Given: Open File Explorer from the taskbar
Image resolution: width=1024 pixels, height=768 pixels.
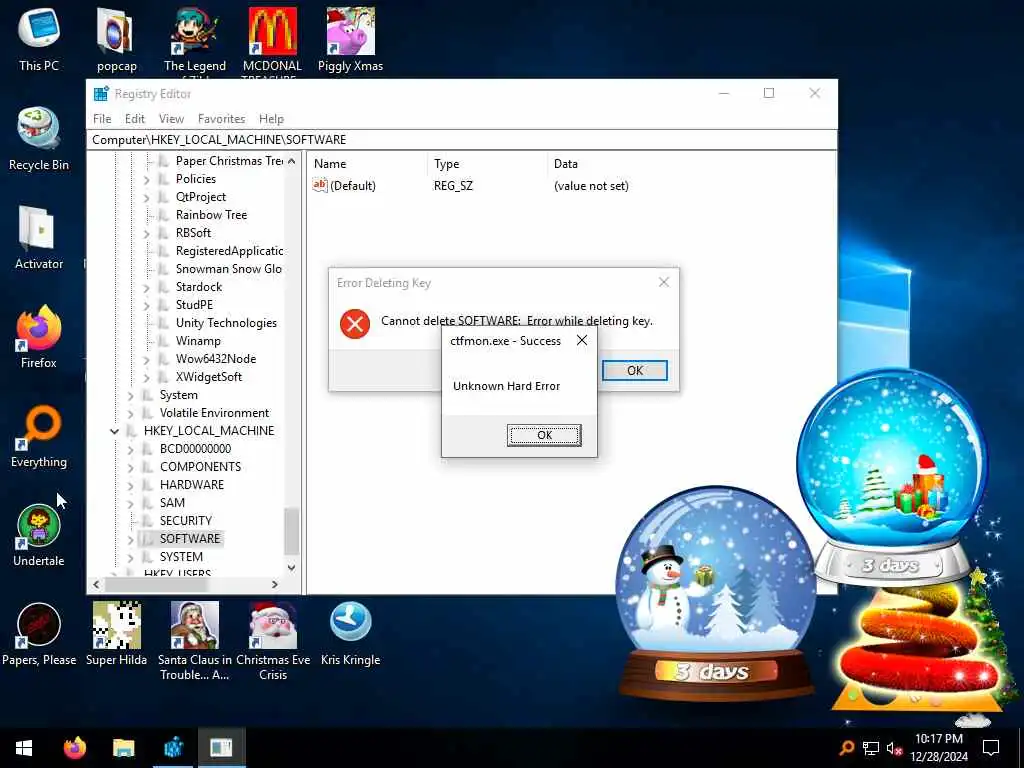Looking at the screenshot, I should tap(123, 748).
